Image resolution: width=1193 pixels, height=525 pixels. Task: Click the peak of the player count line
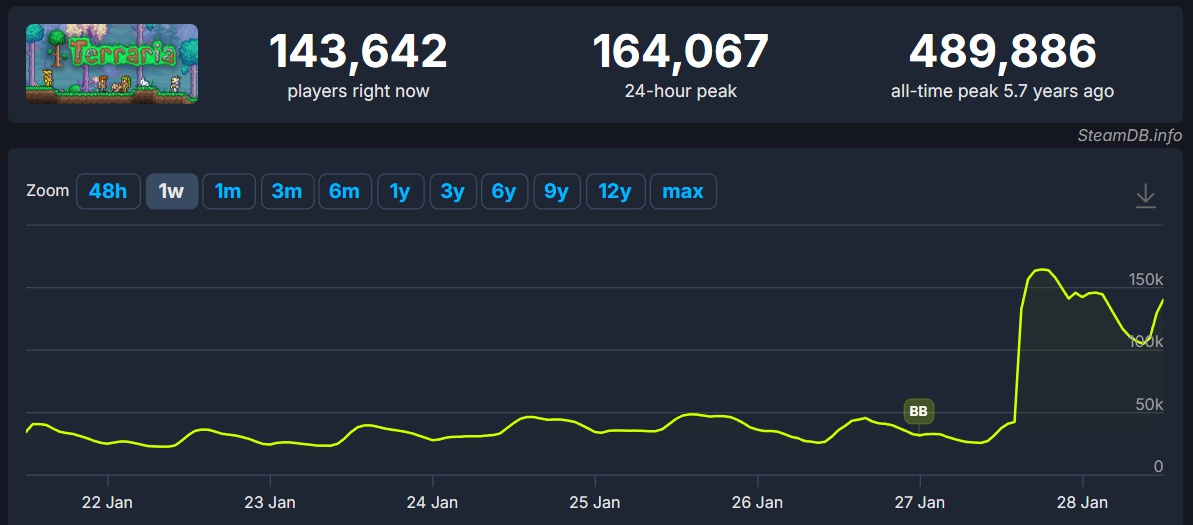[1041, 270]
